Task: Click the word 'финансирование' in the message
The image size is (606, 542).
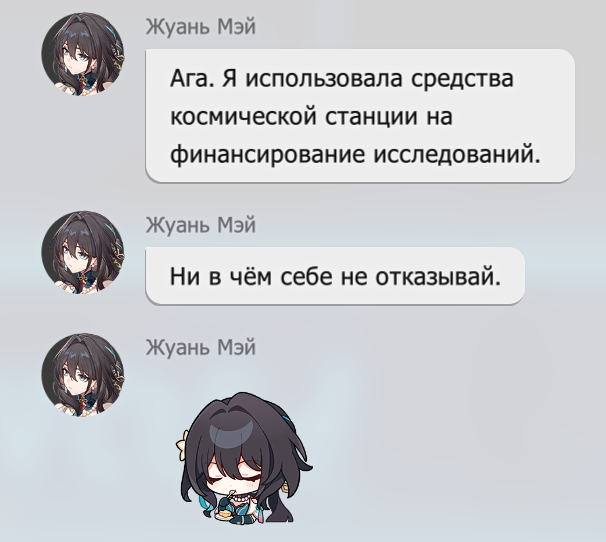Action: click(x=267, y=155)
